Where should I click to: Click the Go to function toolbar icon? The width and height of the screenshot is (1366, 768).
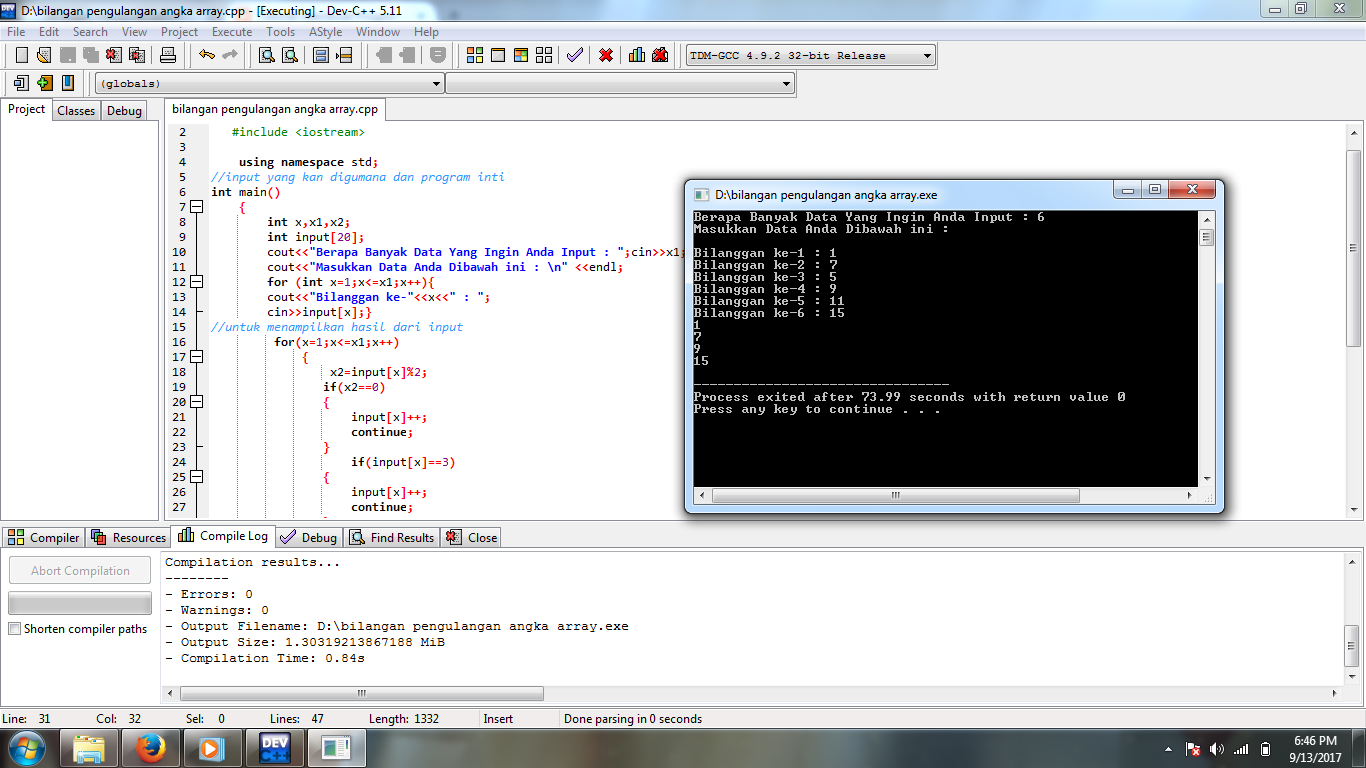(321, 55)
